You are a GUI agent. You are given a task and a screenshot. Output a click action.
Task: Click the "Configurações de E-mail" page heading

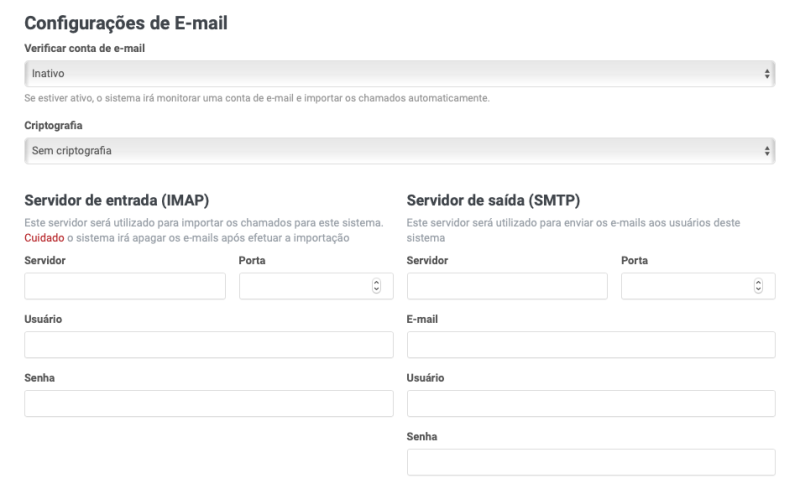tap(126, 24)
